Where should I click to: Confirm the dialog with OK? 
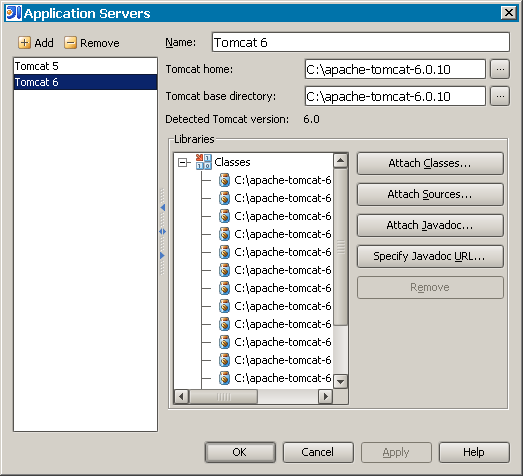tap(240, 452)
